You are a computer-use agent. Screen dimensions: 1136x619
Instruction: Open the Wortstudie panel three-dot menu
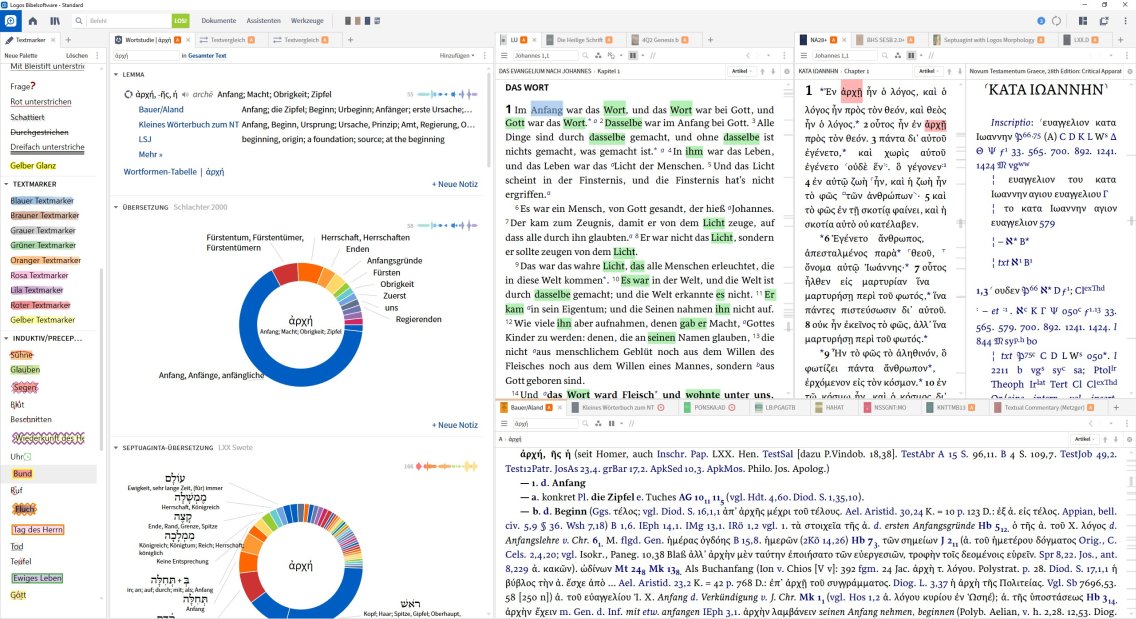tap(483, 56)
